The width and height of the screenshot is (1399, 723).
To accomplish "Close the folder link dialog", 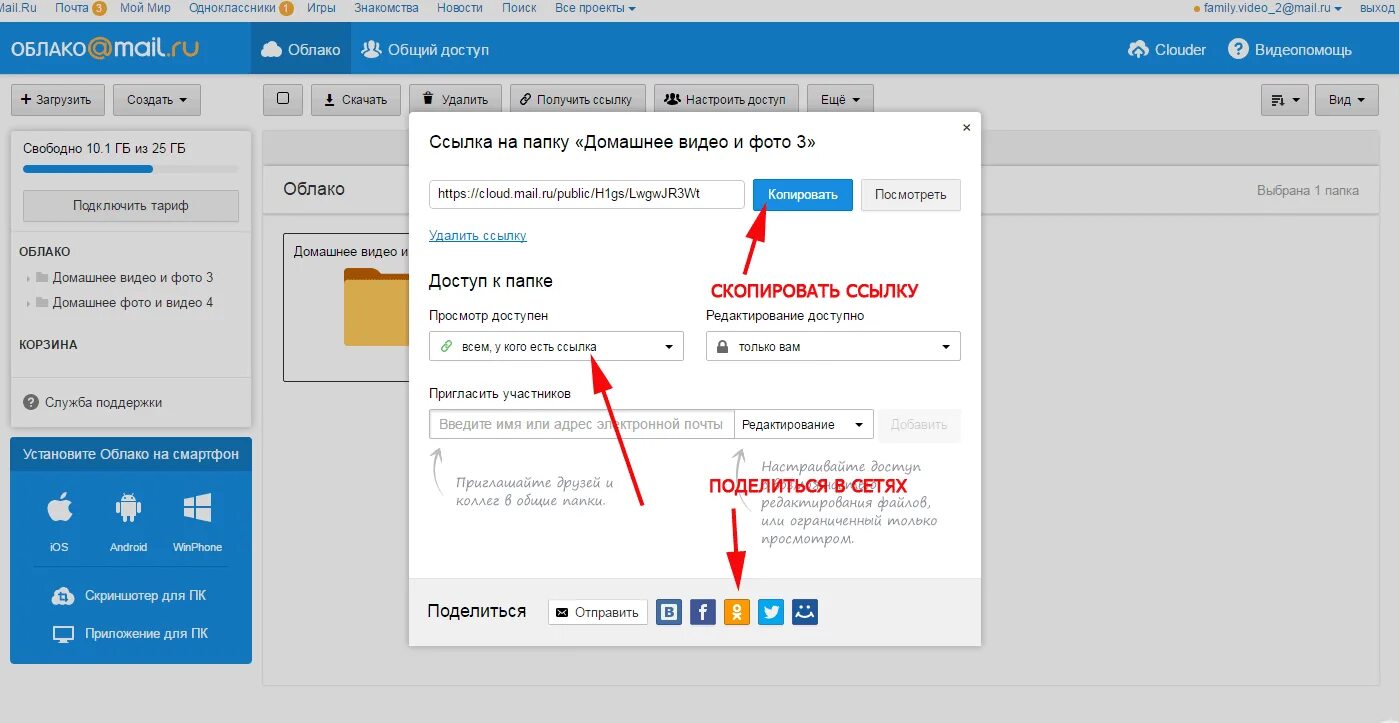I will [x=966, y=128].
